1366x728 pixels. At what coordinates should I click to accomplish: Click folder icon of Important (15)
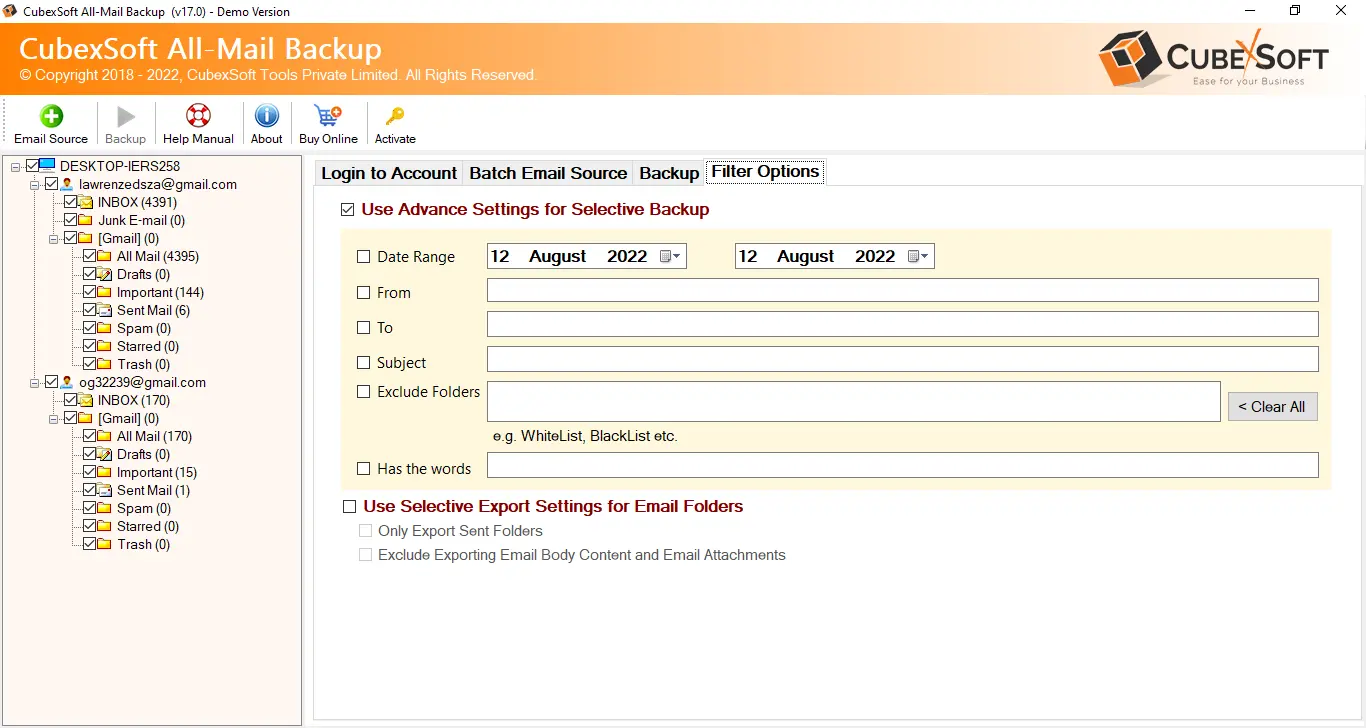[x=105, y=472]
